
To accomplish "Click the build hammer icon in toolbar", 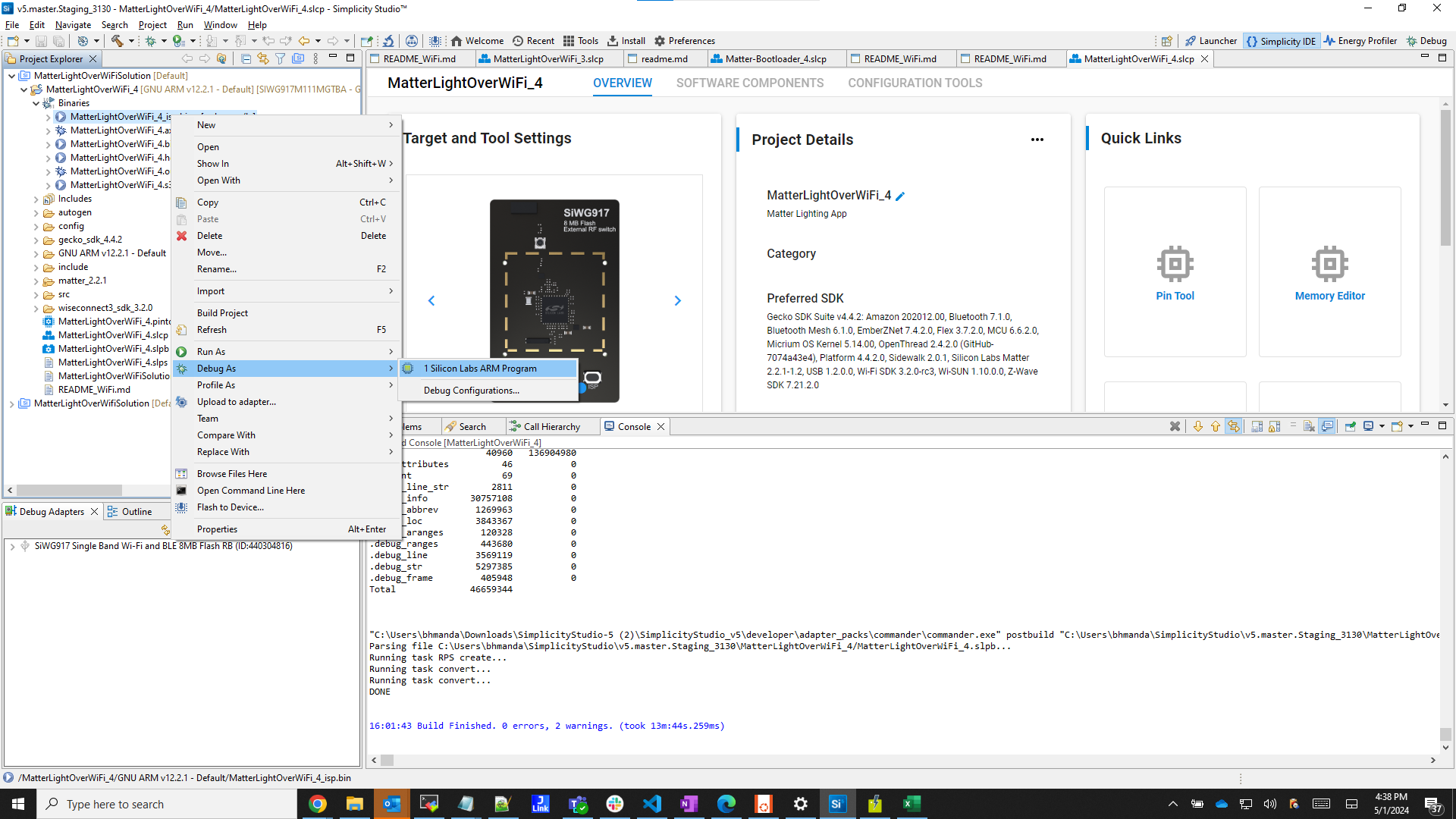I will point(117,41).
